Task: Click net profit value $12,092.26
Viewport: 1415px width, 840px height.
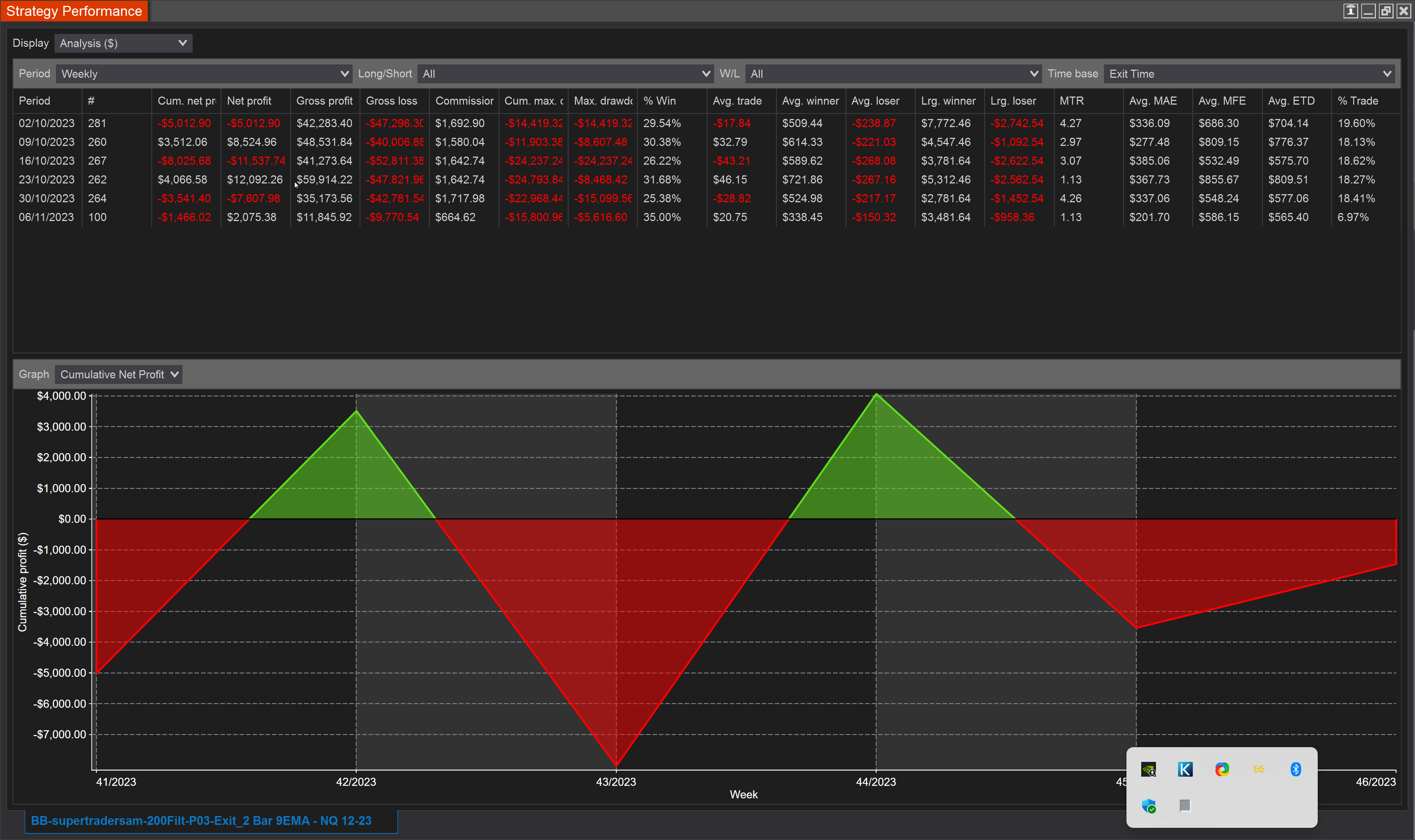Action: coord(255,179)
